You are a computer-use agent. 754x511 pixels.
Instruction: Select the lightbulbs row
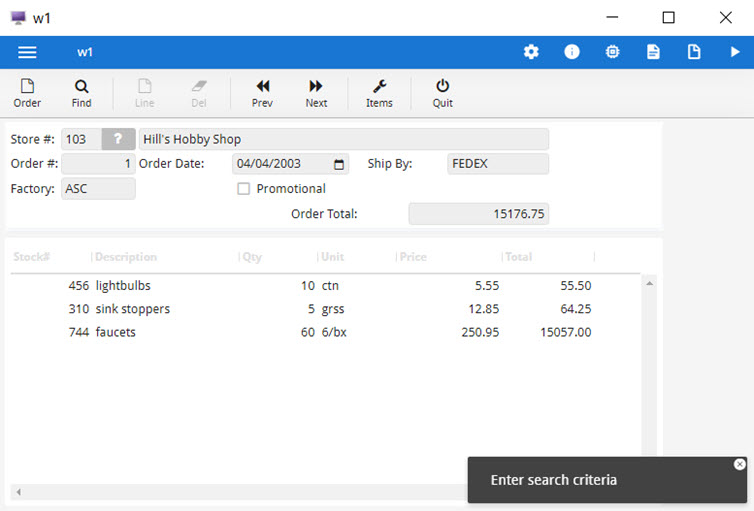click(326, 286)
